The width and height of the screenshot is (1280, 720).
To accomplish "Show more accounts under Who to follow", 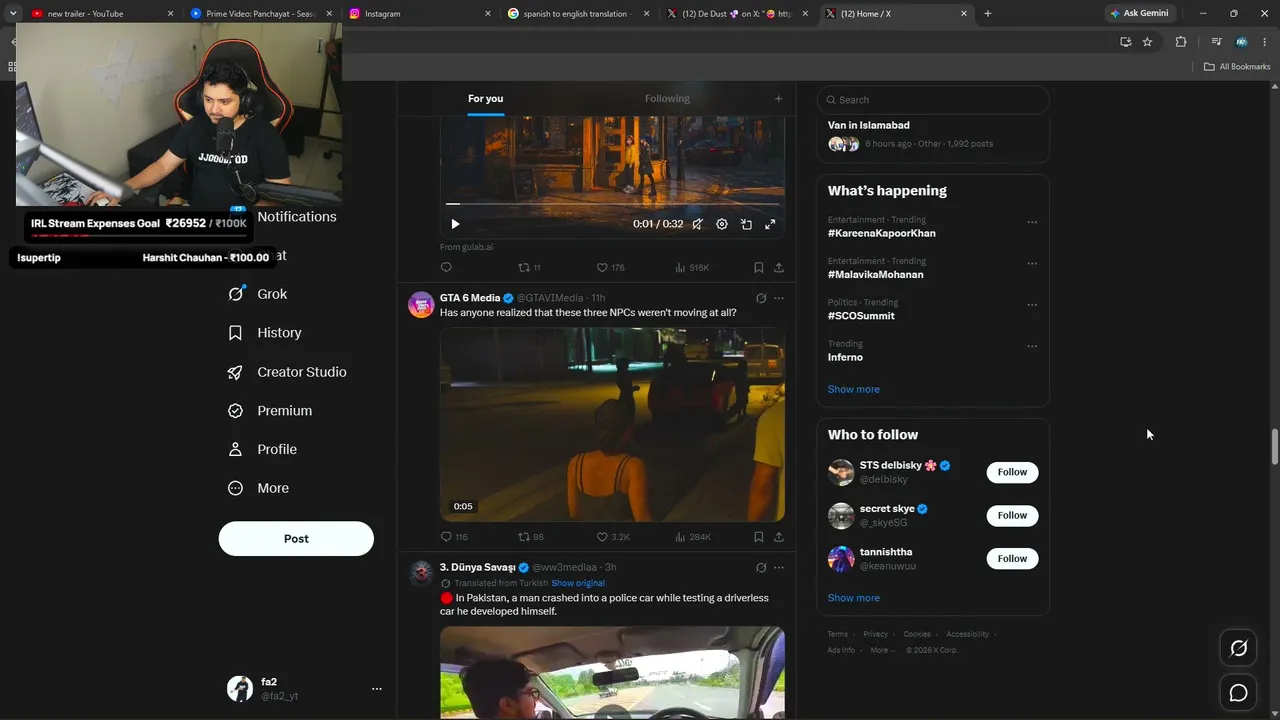I will [x=854, y=598].
